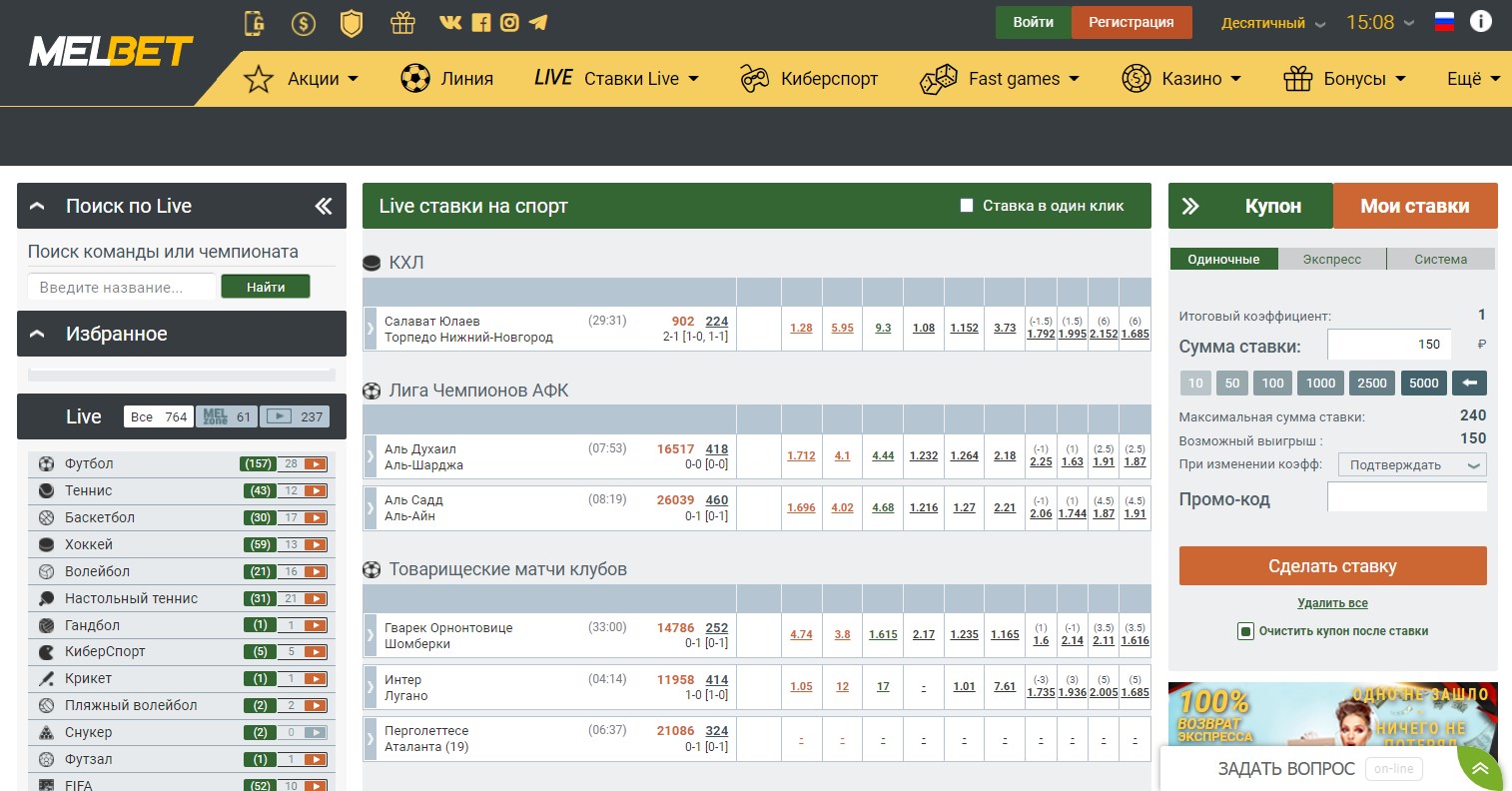Click the Удалить все link
This screenshot has height=791, width=1512.
[x=1332, y=603]
